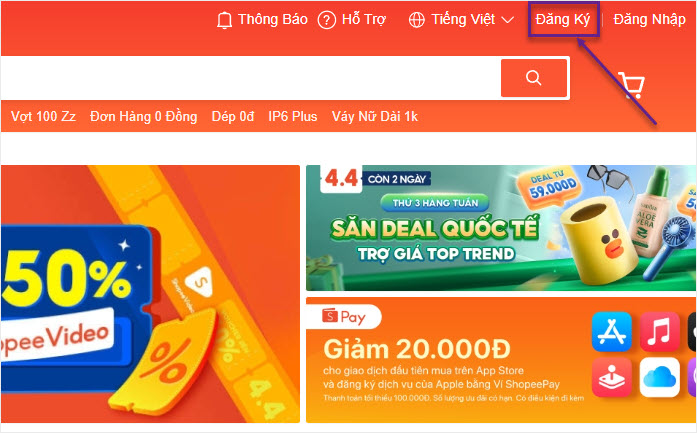Open the Săn Deal Quốc Tế banner
The image size is (697, 433).
click(501, 228)
